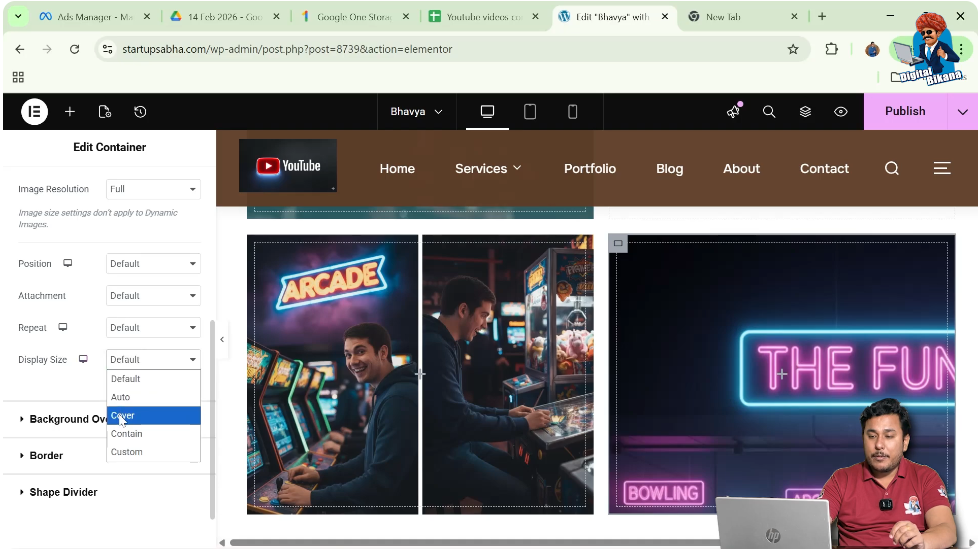Expand the Border section
The image size is (980, 551).
point(46,456)
